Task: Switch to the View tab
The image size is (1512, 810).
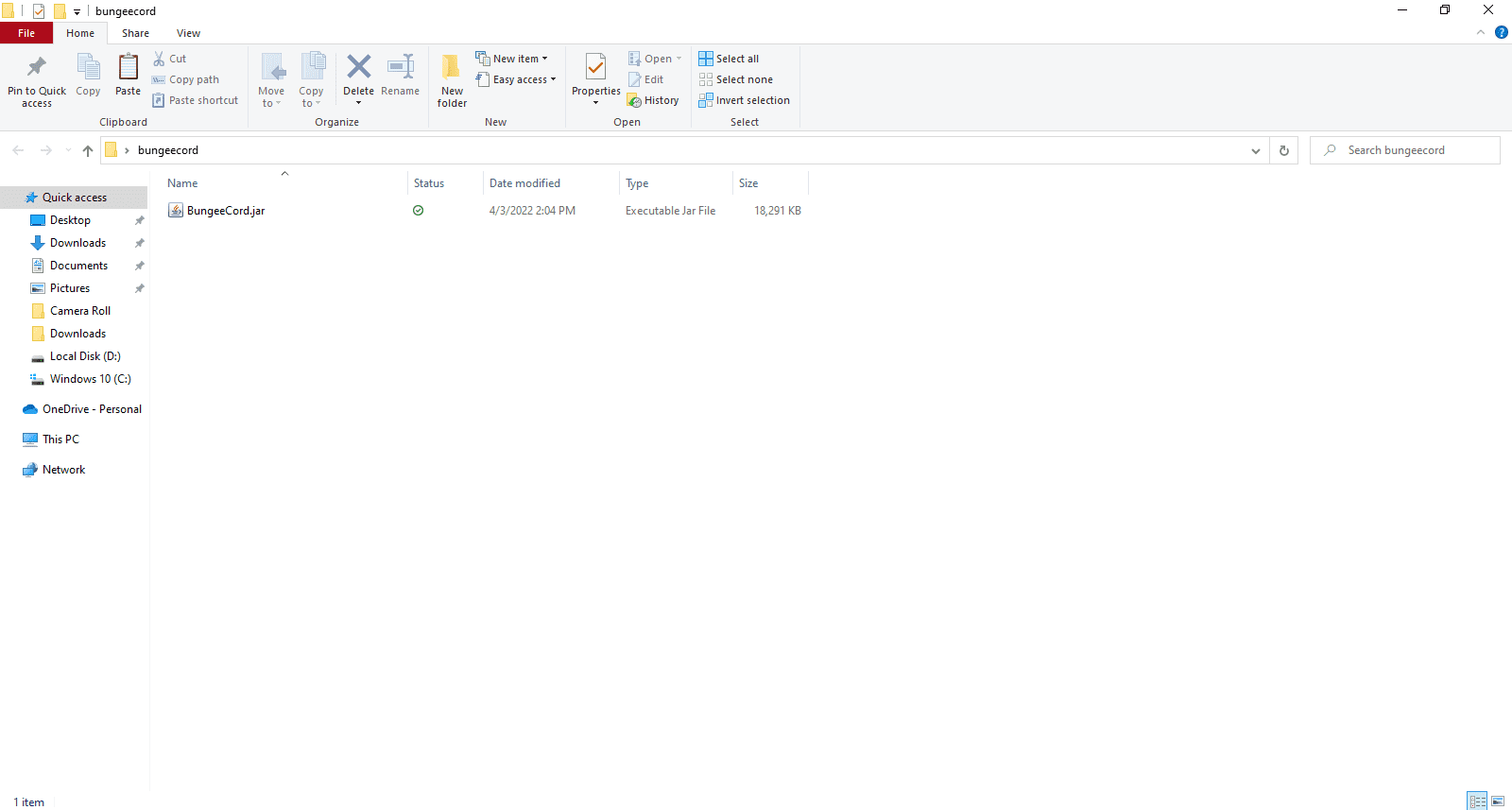Action: coord(188,33)
